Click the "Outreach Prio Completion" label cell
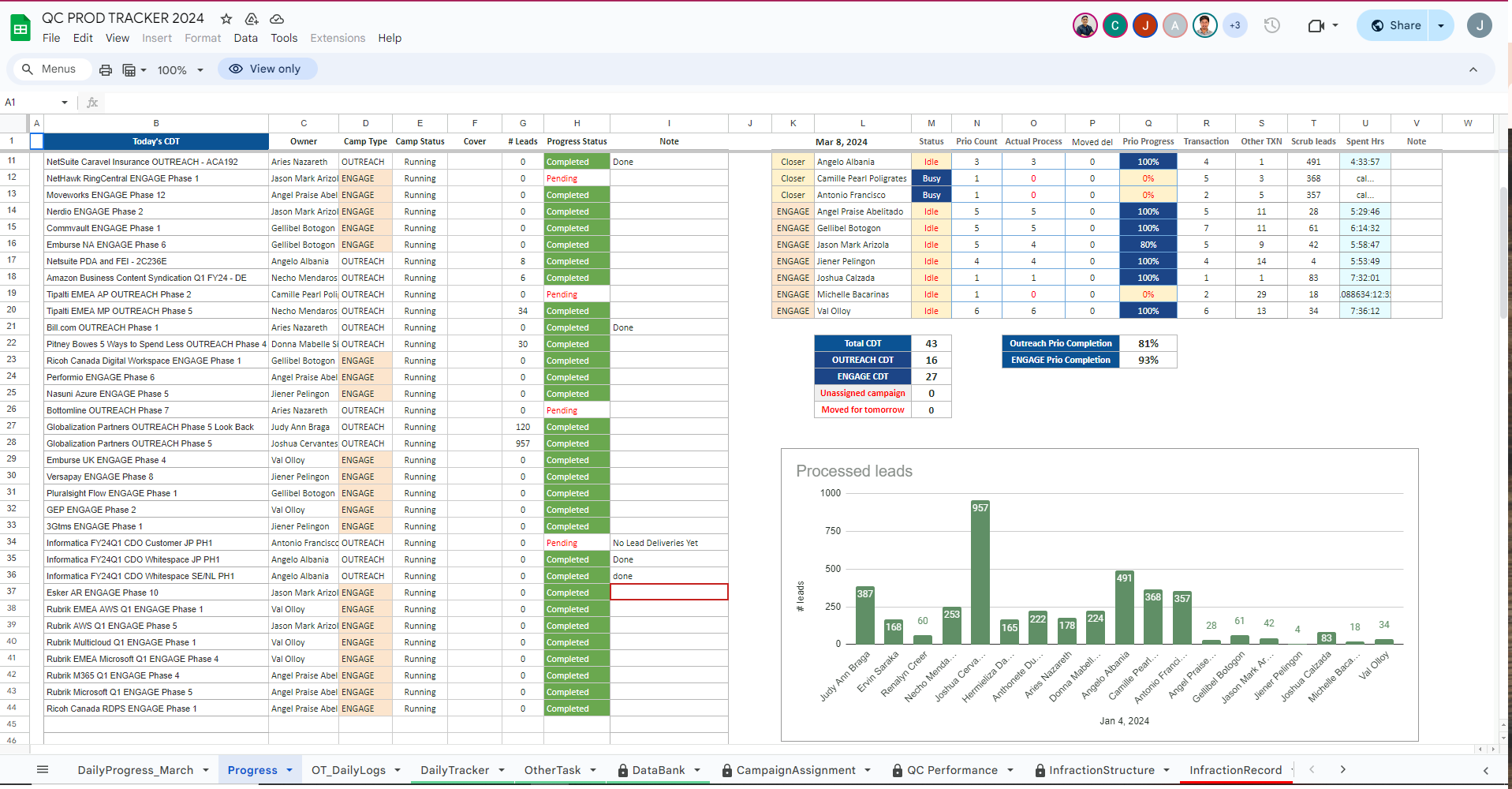1512x789 pixels. (x=1061, y=344)
